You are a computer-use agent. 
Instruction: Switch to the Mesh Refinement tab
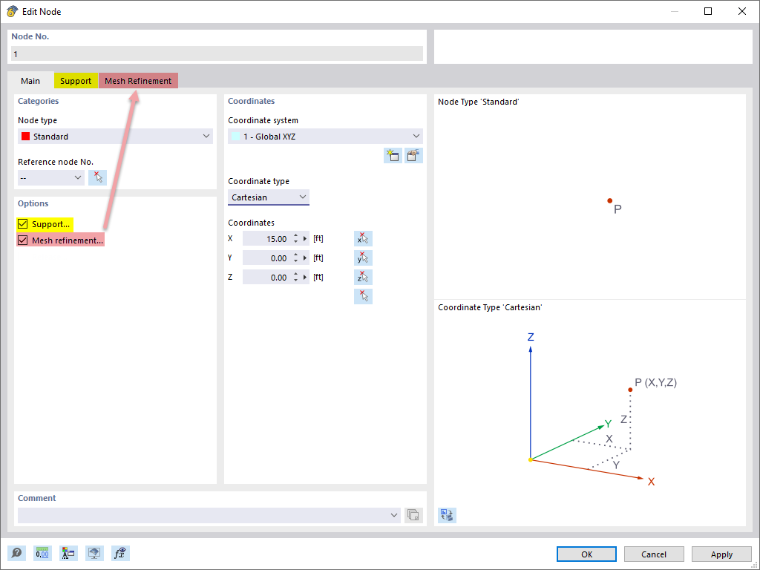click(x=138, y=80)
